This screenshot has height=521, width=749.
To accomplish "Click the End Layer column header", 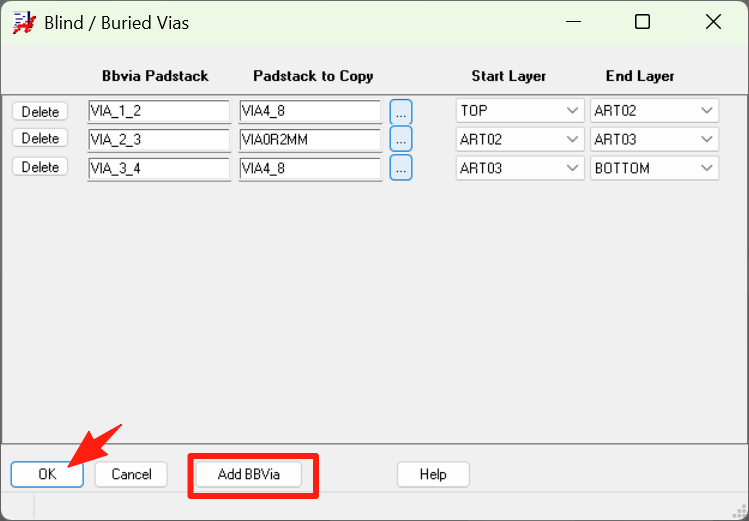I will pos(640,76).
